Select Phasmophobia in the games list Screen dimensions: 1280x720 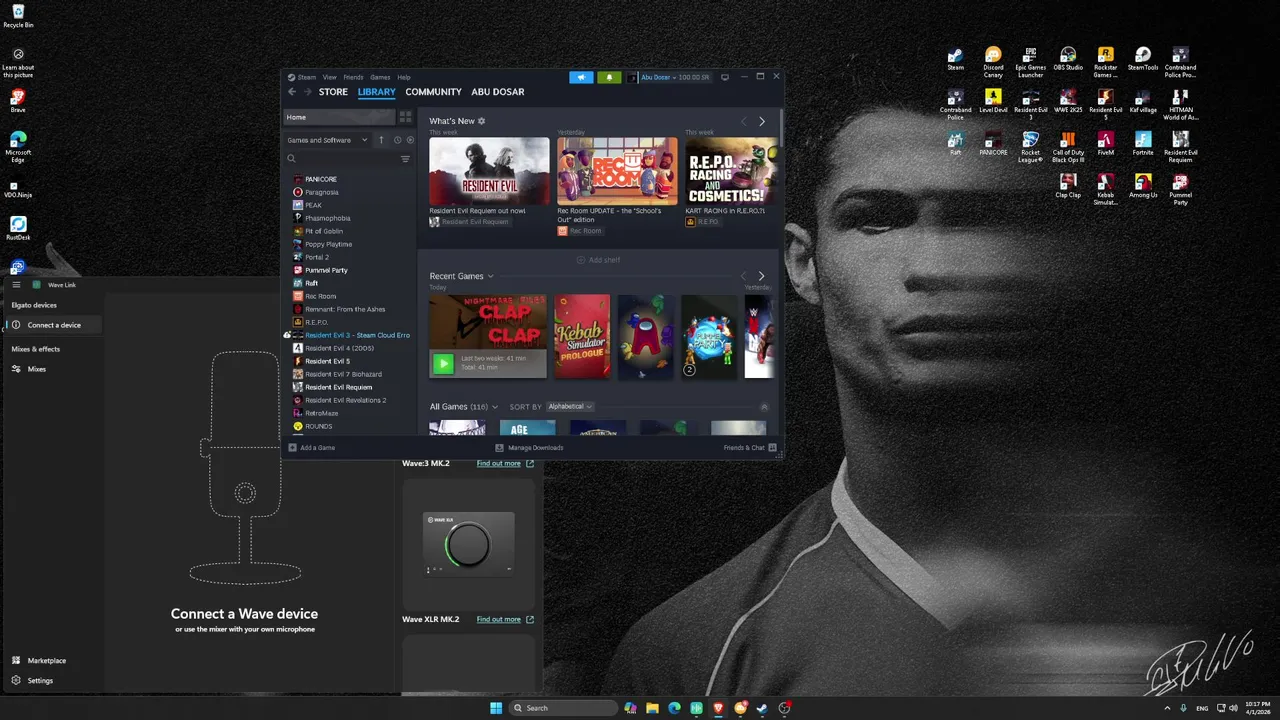327,218
